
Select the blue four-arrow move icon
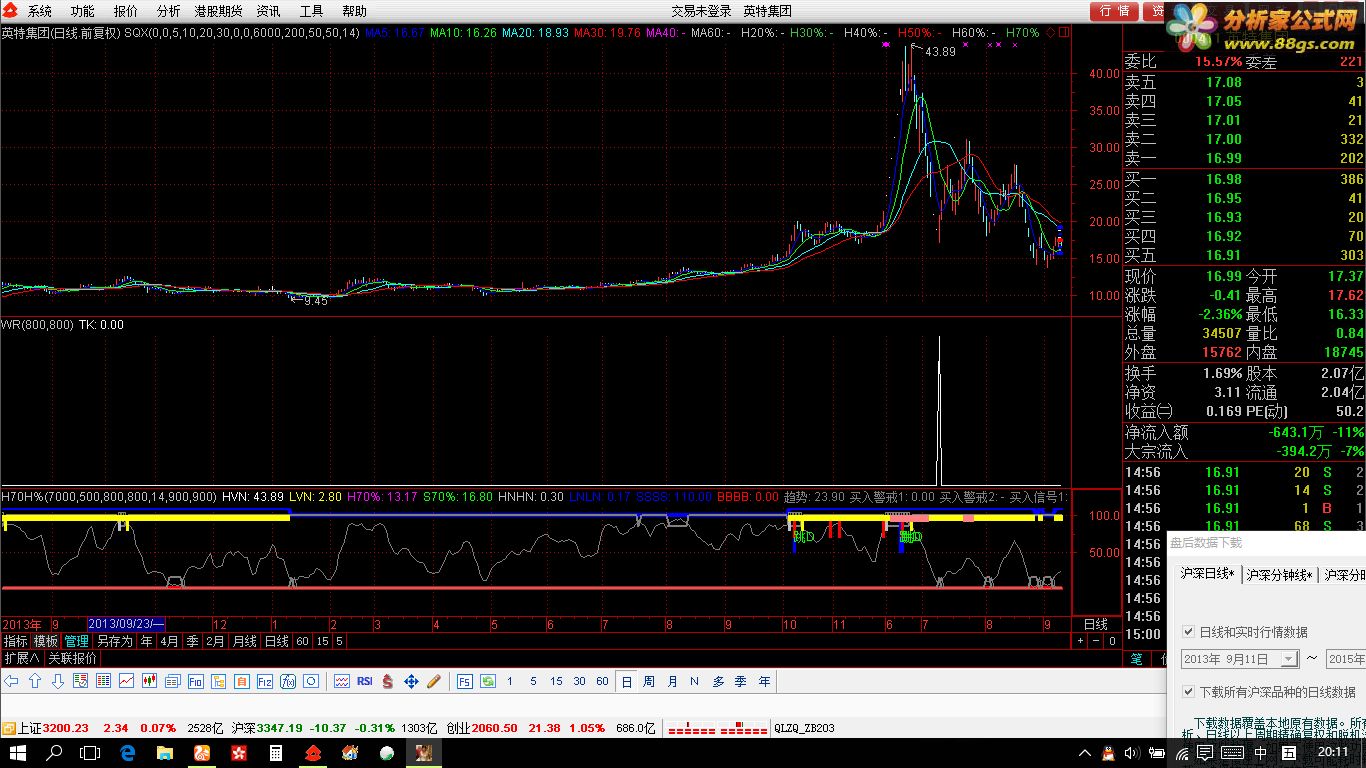click(411, 681)
